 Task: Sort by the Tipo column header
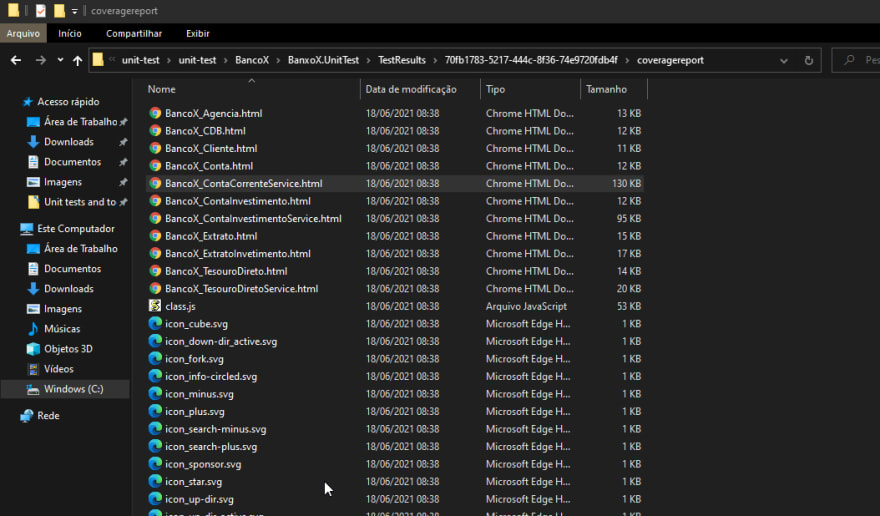(x=496, y=89)
